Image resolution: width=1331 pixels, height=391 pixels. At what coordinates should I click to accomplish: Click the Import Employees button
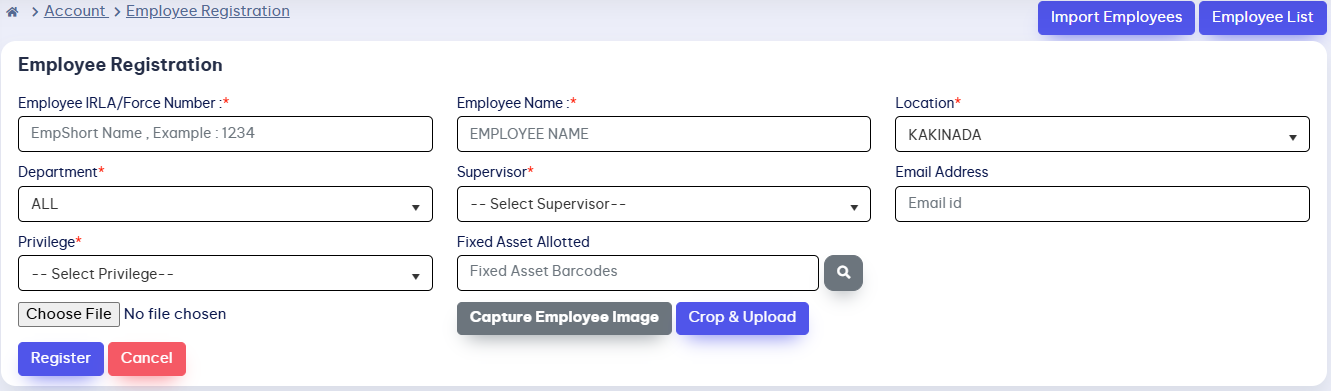[x=1116, y=18]
